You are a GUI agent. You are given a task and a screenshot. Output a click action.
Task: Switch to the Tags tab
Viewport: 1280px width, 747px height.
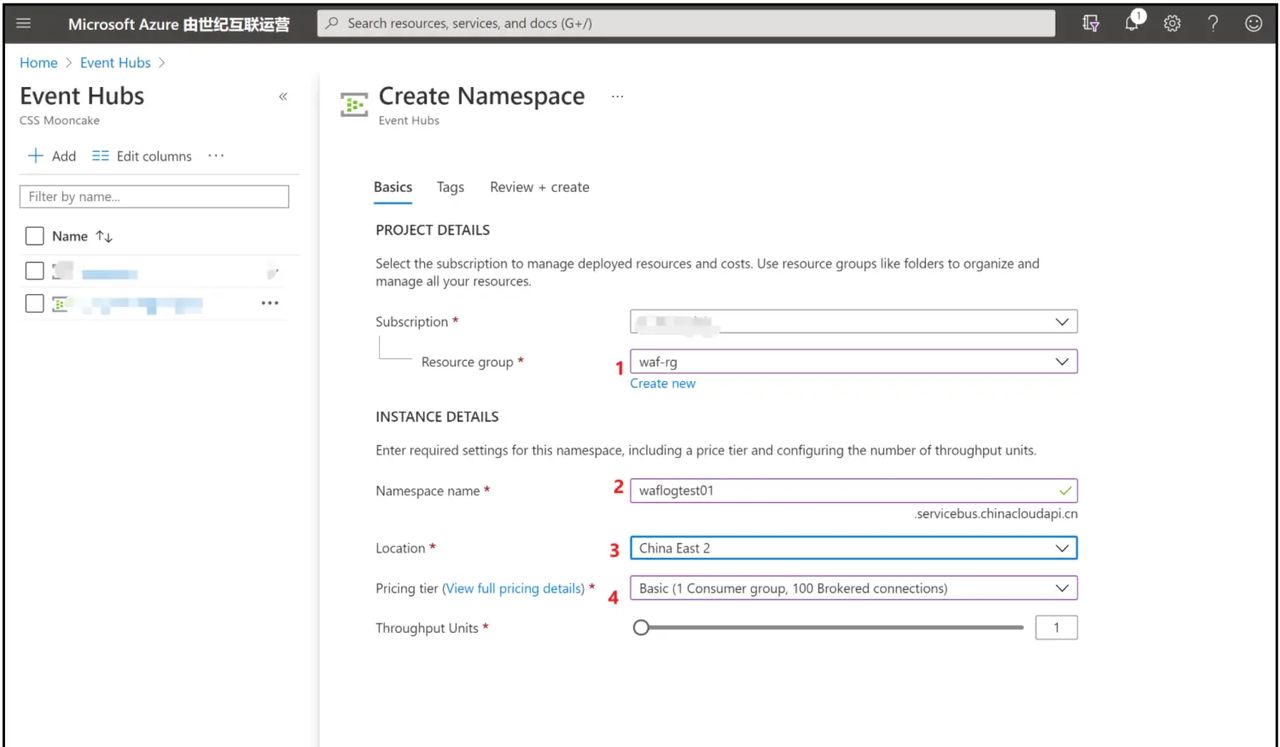450,187
